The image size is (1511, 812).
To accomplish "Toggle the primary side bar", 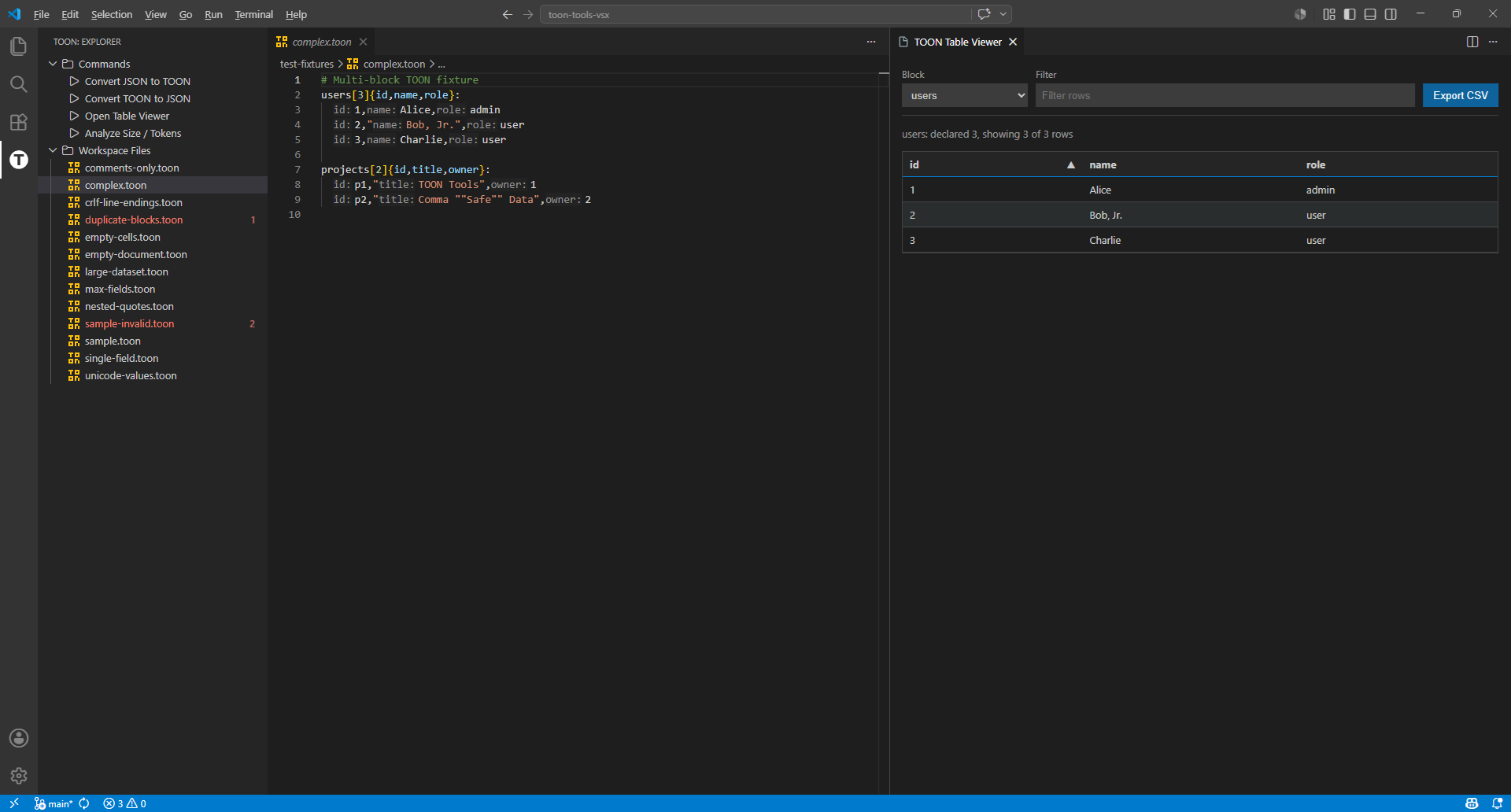I will coord(1350,14).
